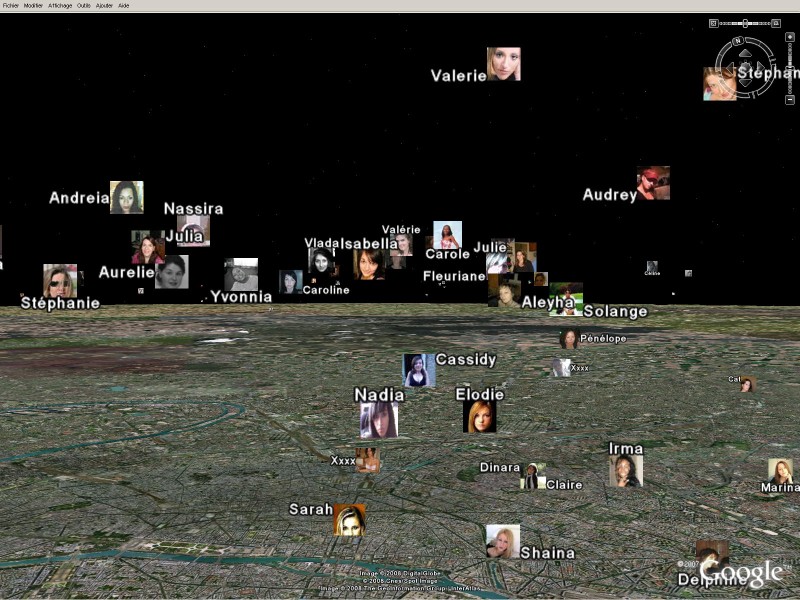800x600 pixels.
Task: Select Andreia's photo placemark
Action: [x=127, y=197]
